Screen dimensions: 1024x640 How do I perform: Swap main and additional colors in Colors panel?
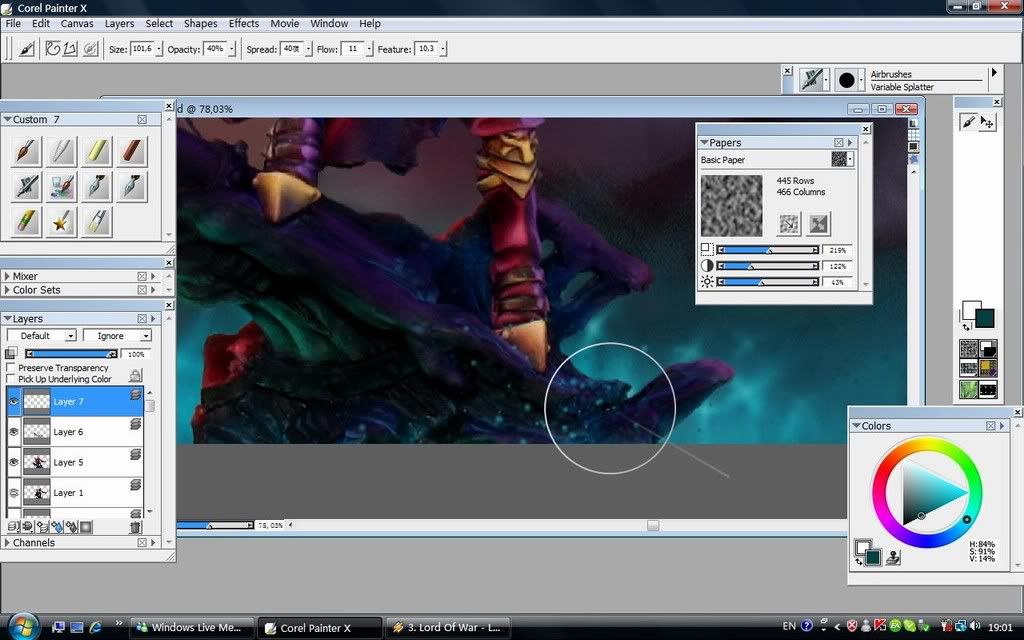[858, 562]
